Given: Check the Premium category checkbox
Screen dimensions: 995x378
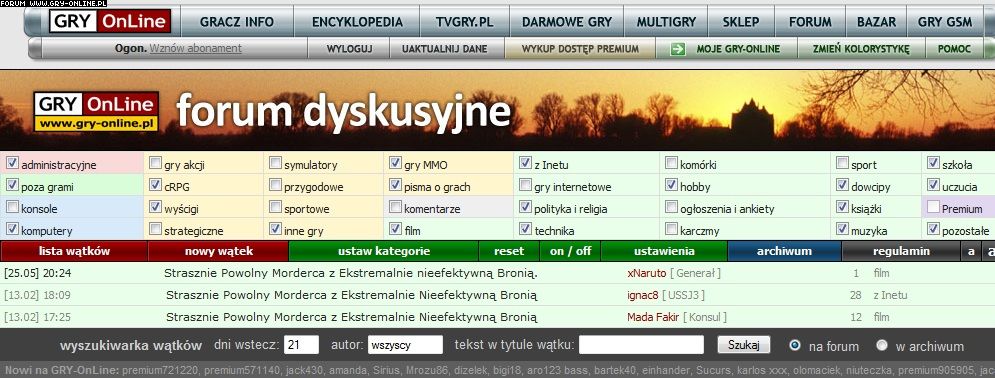Looking at the screenshot, I should click(x=933, y=207).
